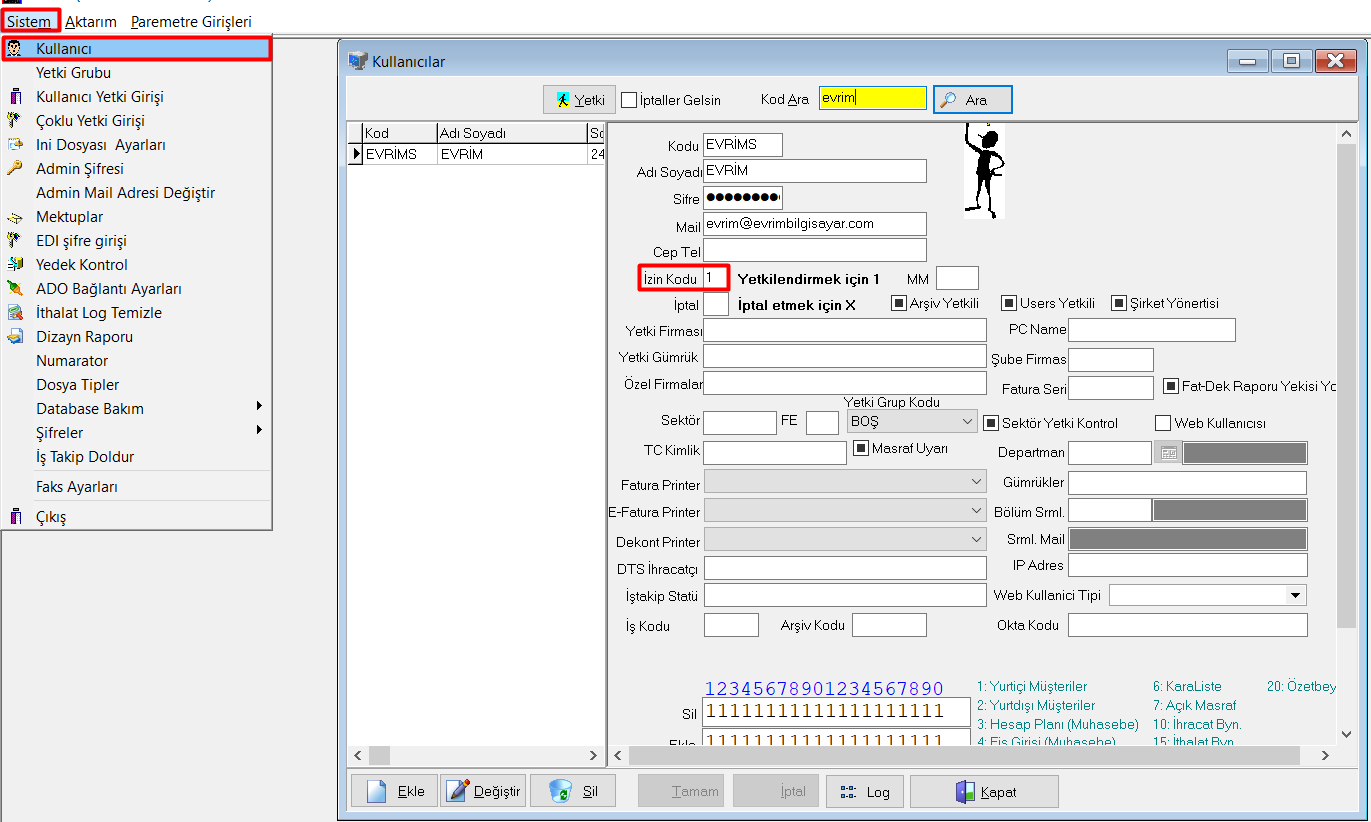Toggle the Masraf Uyarı checkbox
Viewport: 1371px width, 822px height.
pyautogui.click(x=861, y=449)
